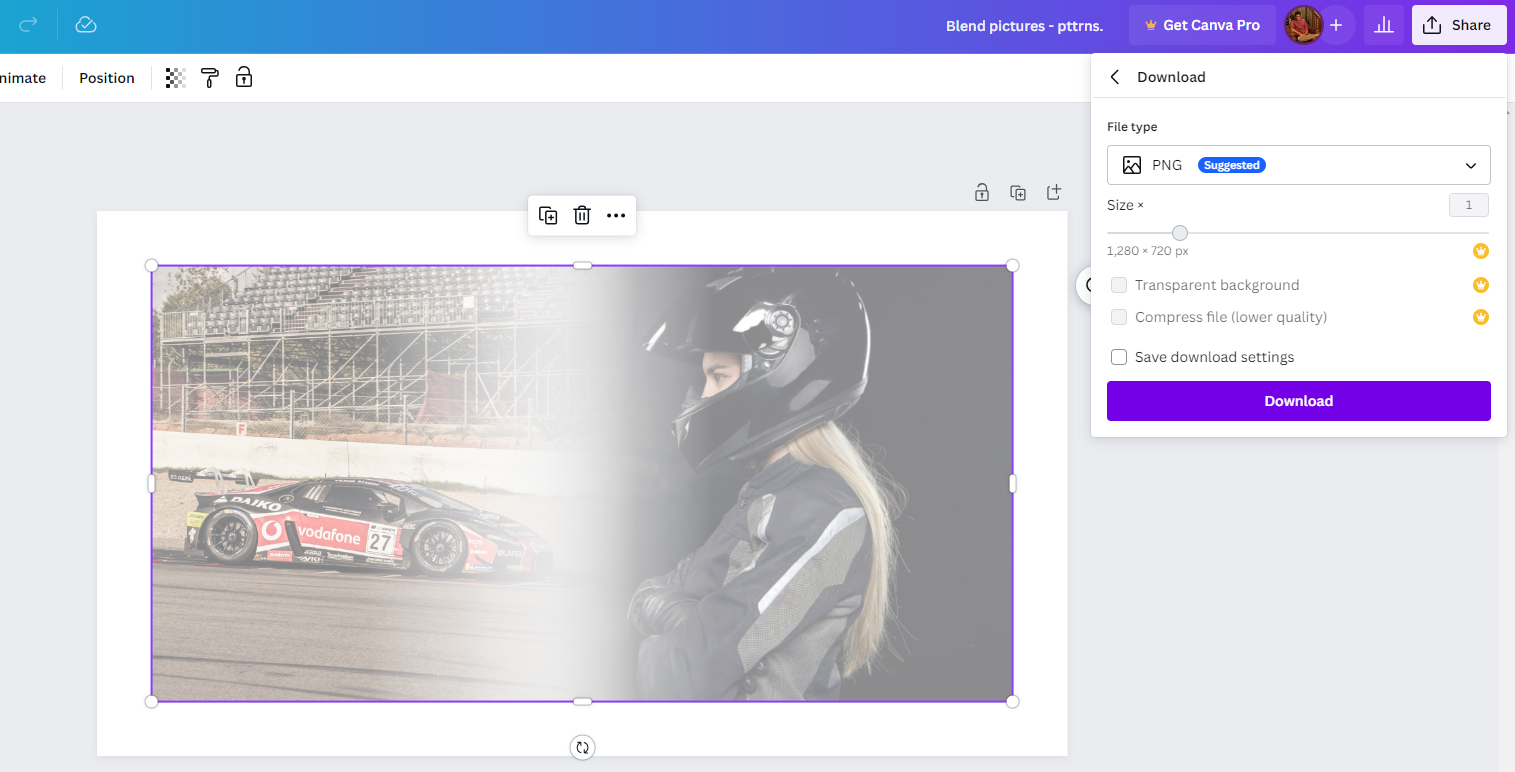
Task: Open the Animate menu option
Action: [22, 78]
